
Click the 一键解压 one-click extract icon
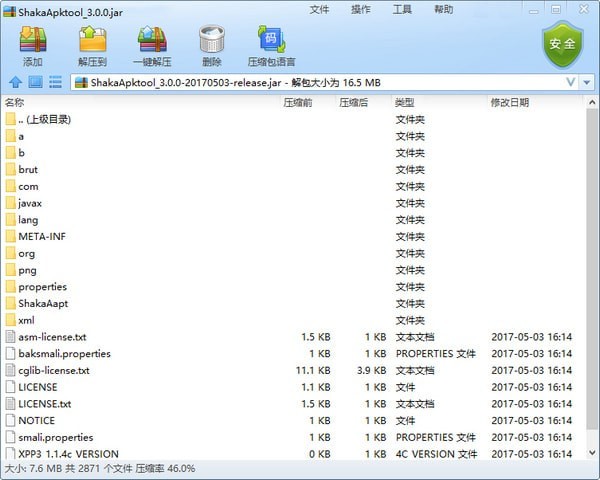[x=152, y=39]
